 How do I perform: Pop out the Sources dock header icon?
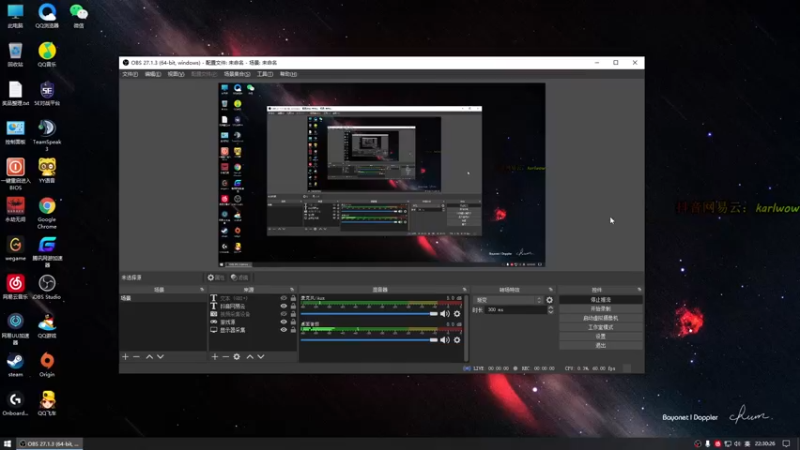tap(292, 290)
